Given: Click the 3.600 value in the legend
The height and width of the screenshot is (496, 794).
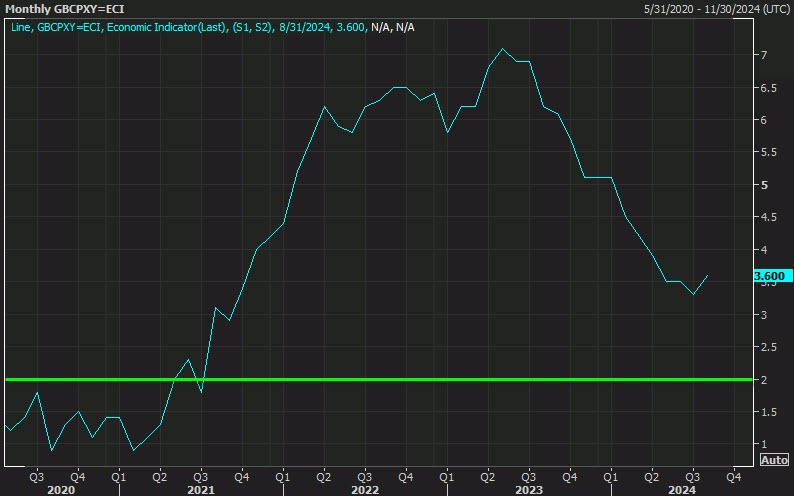Looking at the screenshot, I should click(x=350, y=27).
